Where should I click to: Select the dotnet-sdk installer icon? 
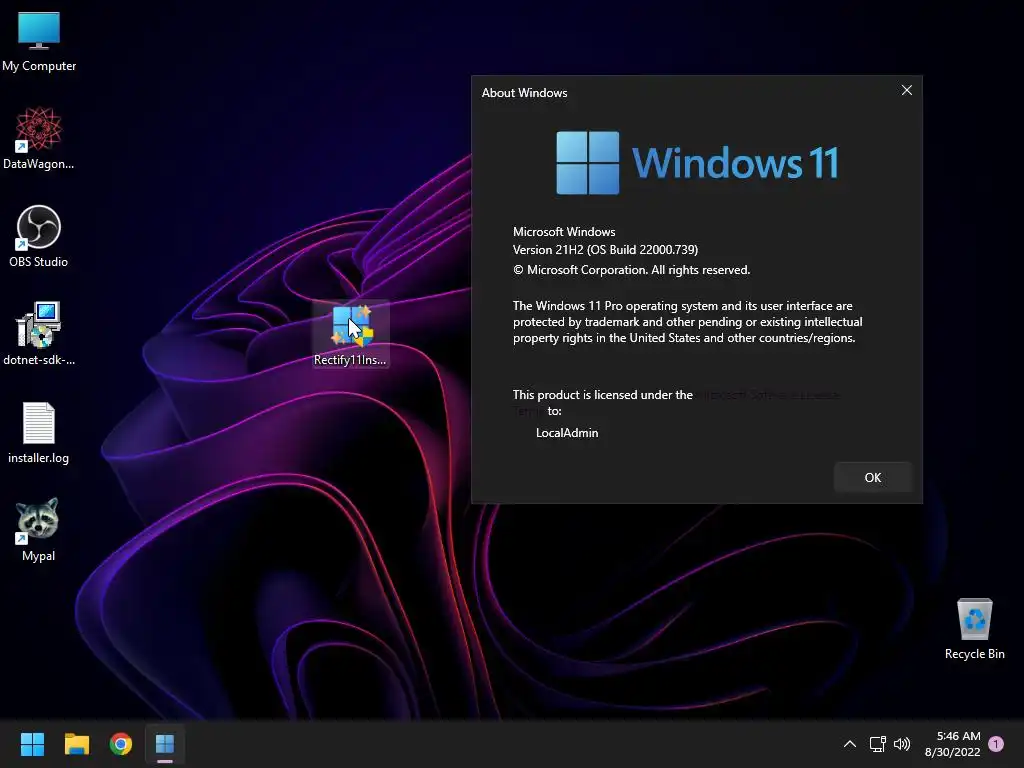(x=39, y=334)
